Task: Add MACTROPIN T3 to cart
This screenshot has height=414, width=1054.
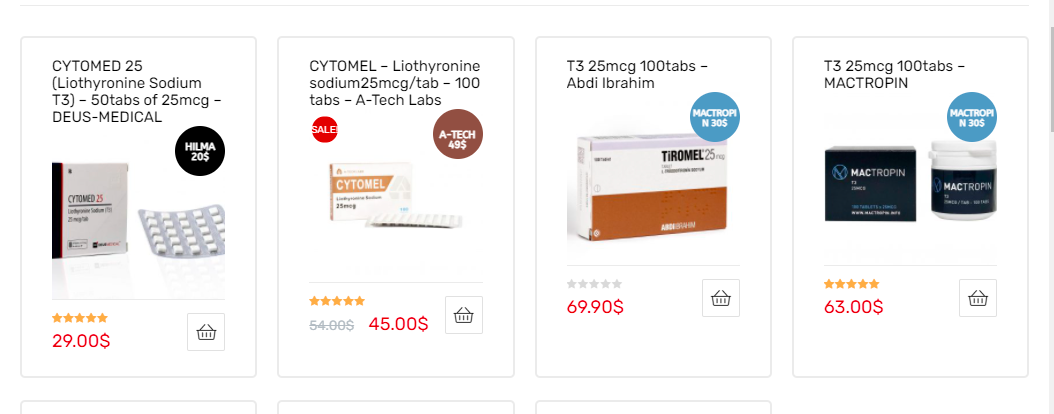Action: pos(978,298)
